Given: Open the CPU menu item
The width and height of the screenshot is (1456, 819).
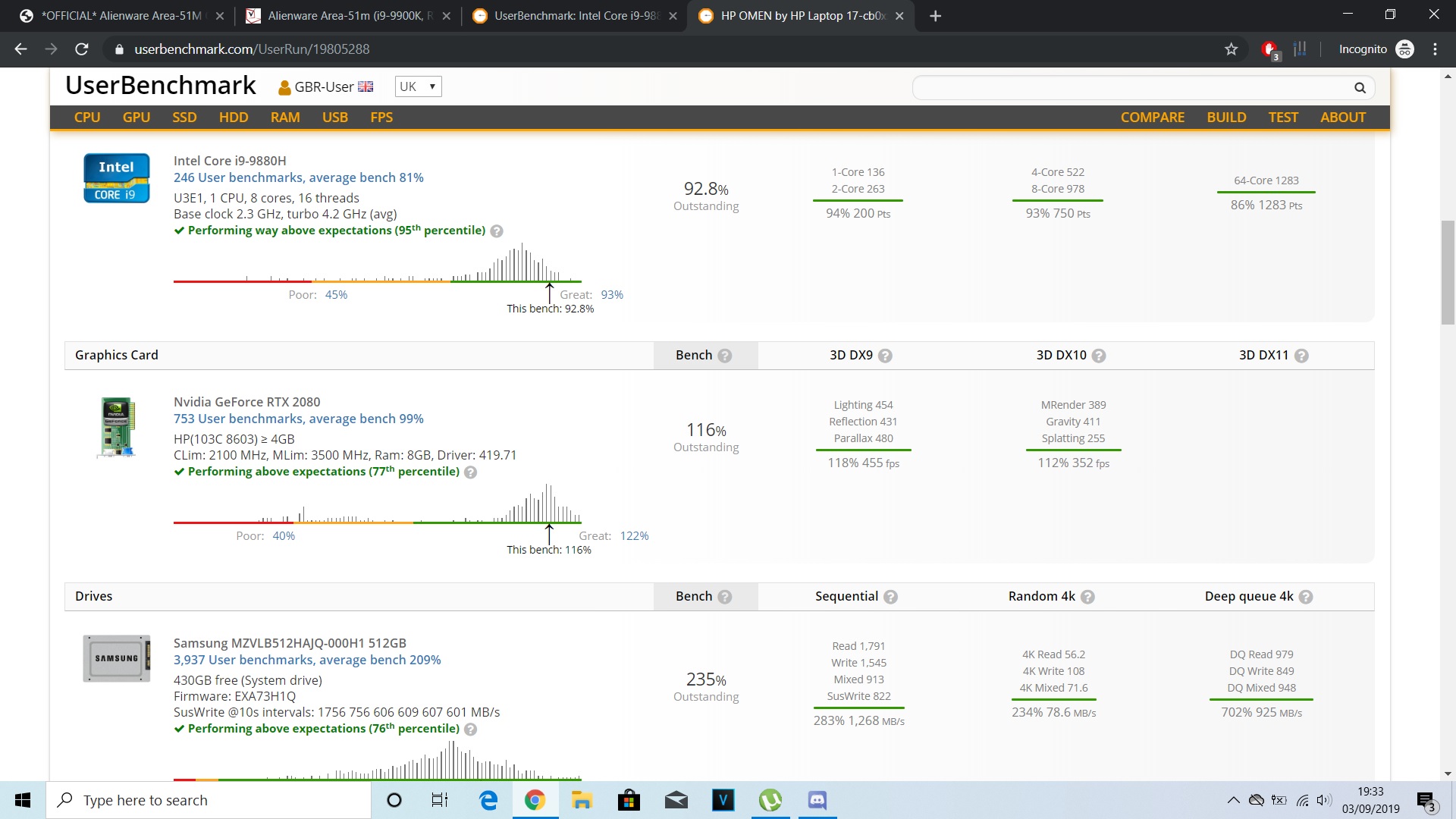Looking at the screenshot, I should (87, 118).
